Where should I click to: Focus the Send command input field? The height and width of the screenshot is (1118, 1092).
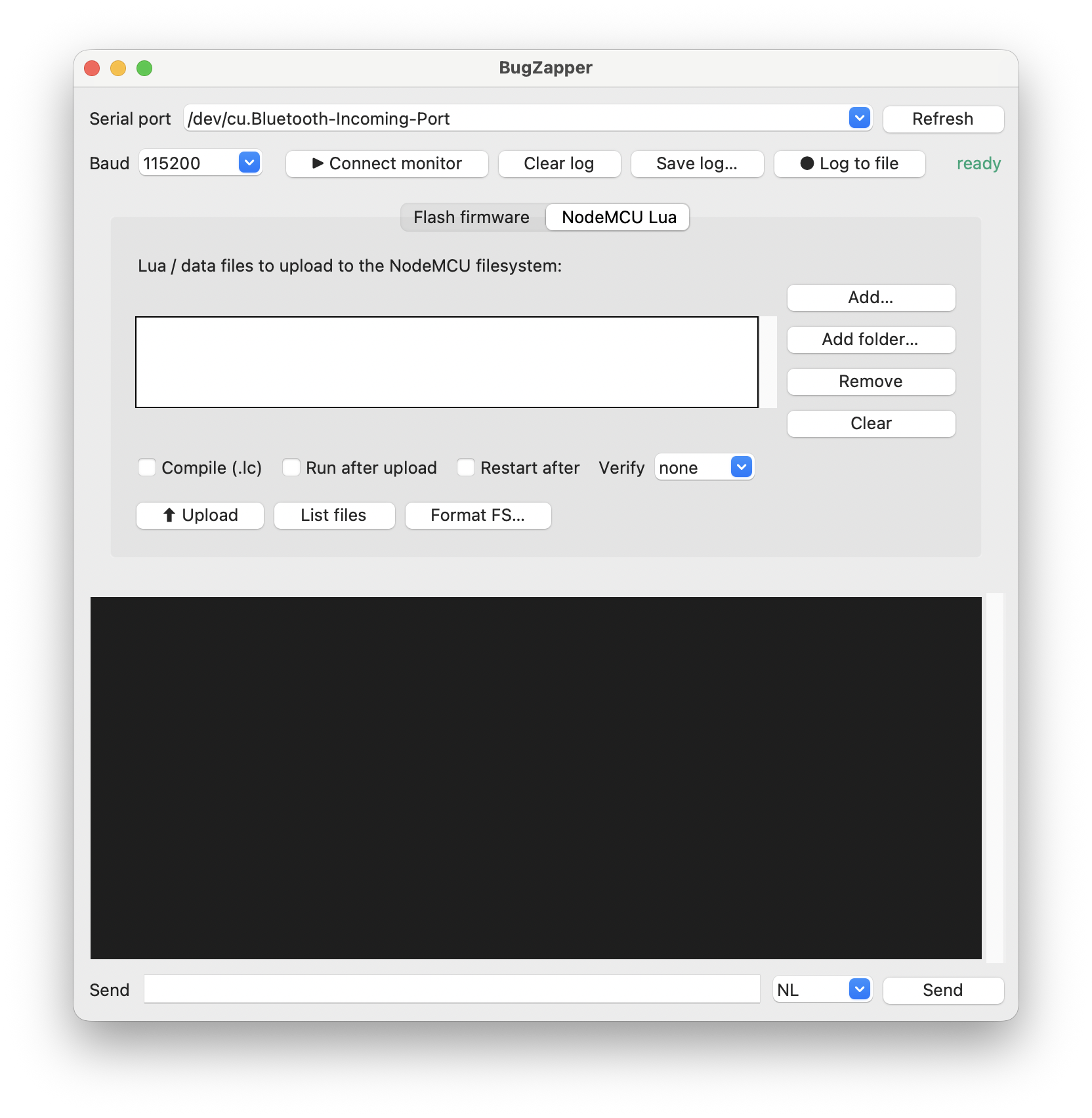pos(452,989)
